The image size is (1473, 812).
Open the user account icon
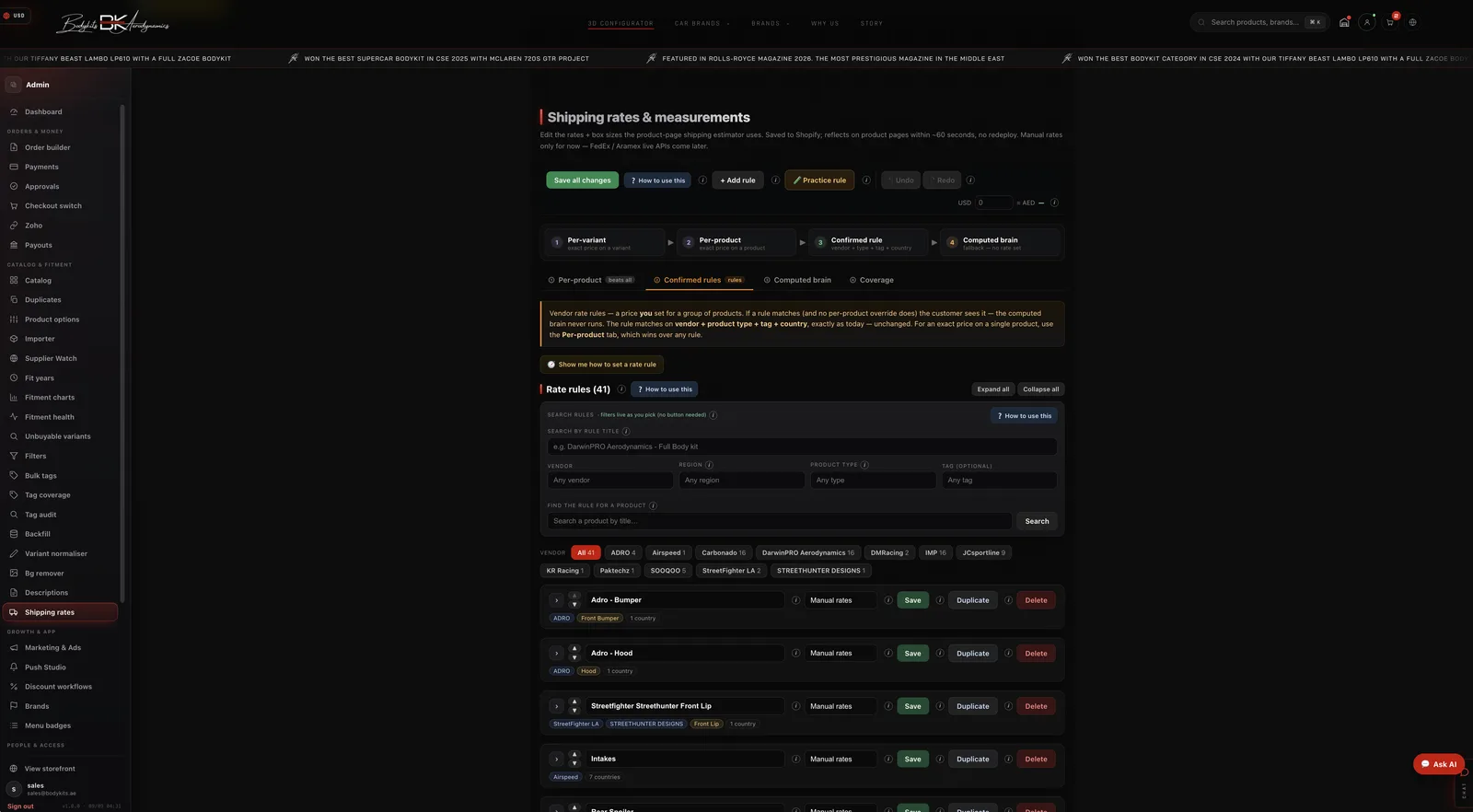click(1367, 22)
